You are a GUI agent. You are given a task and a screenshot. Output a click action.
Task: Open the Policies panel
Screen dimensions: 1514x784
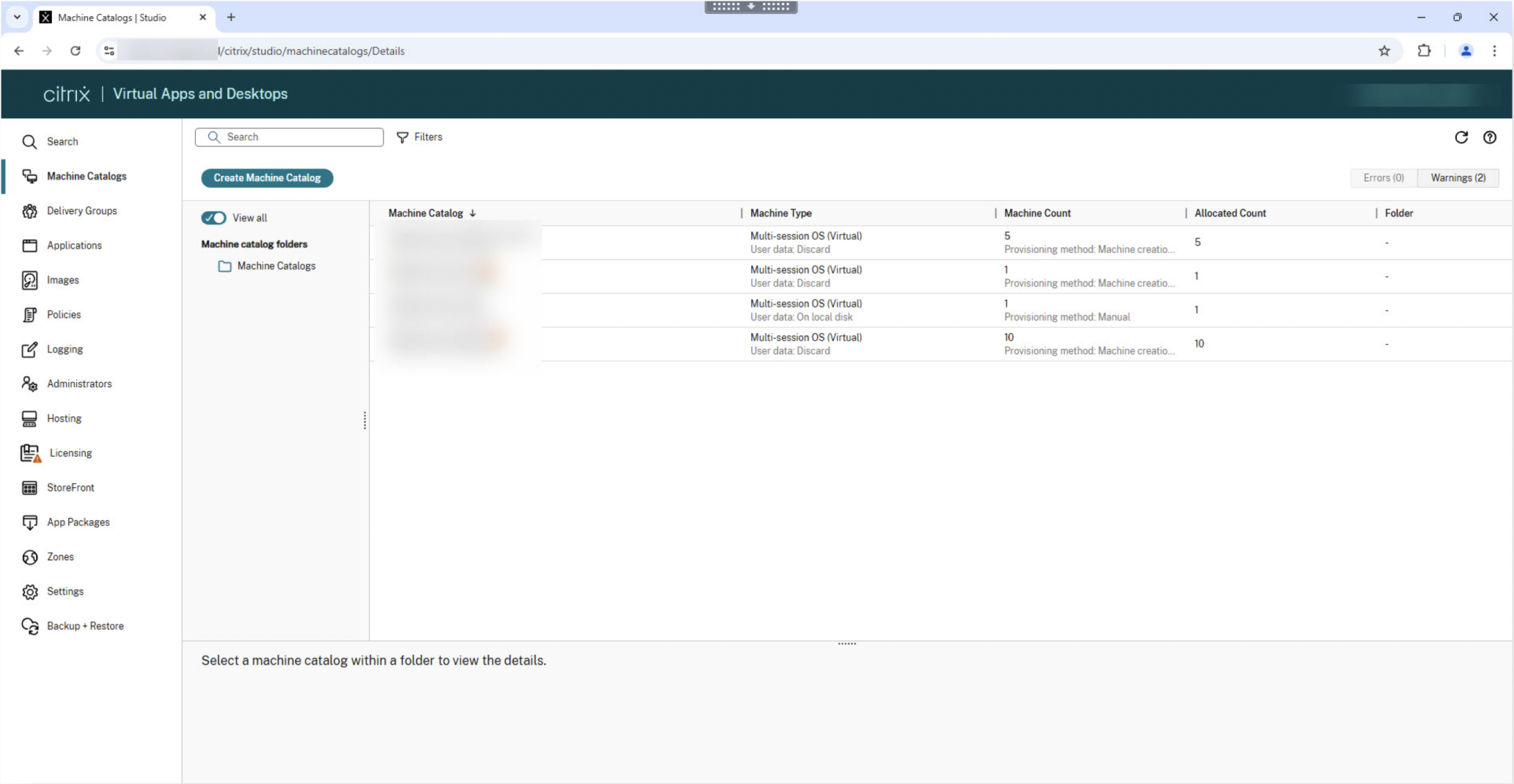(x=63, y=314)
